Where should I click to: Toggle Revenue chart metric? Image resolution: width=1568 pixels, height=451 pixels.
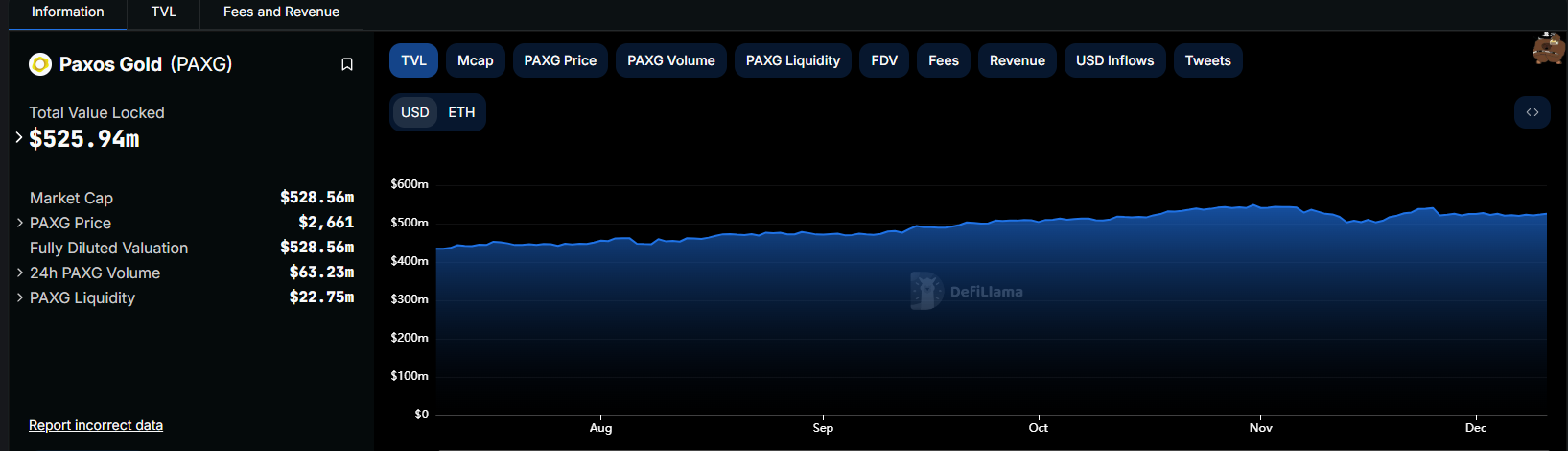pyautogui.click(x=1018, y=60)
